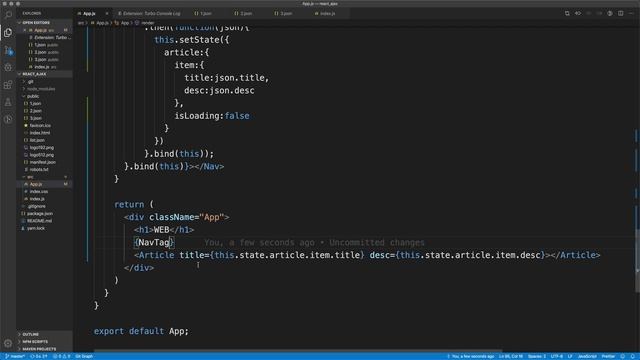Open the errors and warnings status item

[x=61, y=356]
